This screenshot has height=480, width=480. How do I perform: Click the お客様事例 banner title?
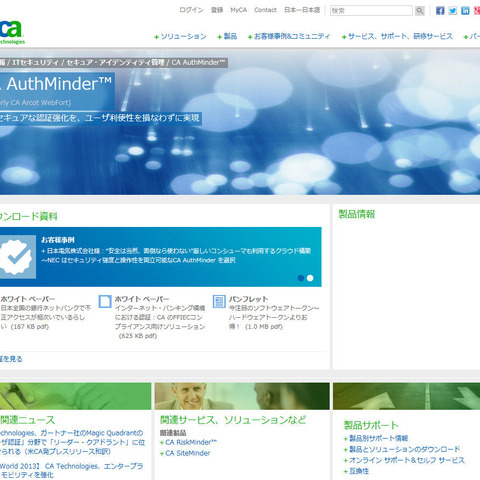click(x=58, y=240)
